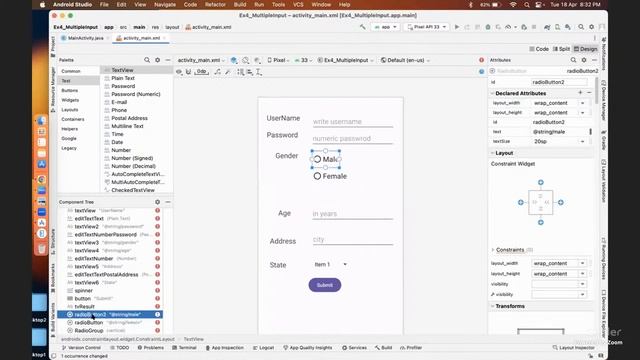The width and height of the screenshot is (640, 360).
Task: Open the activity_main.xml file dropdown in the designer
Action: [201, 60]
